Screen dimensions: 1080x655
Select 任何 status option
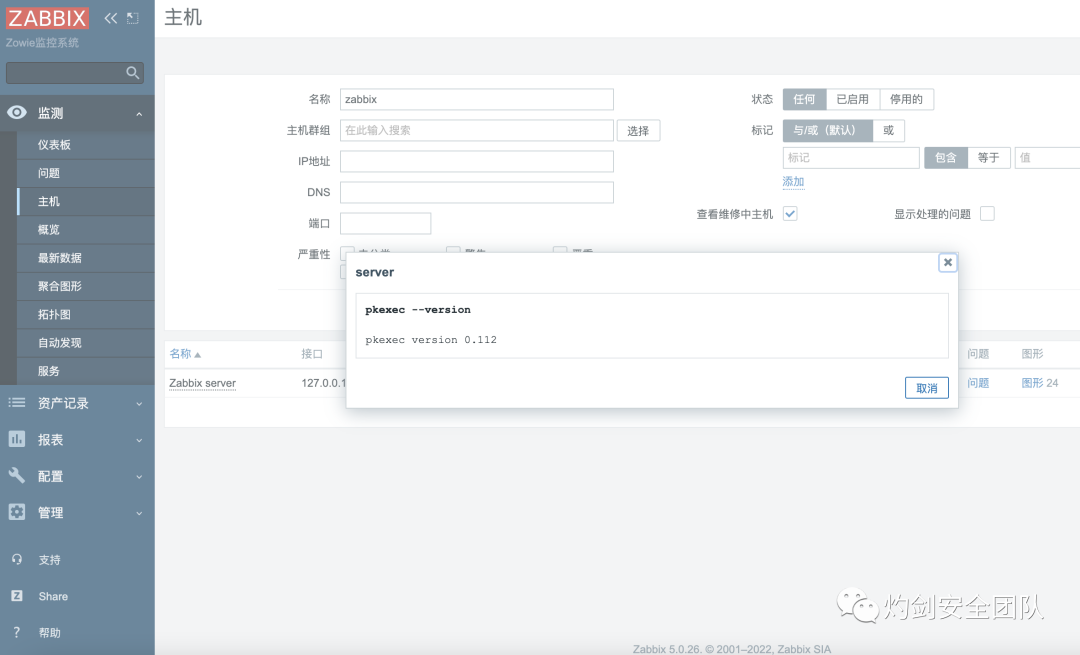[804, 99]
